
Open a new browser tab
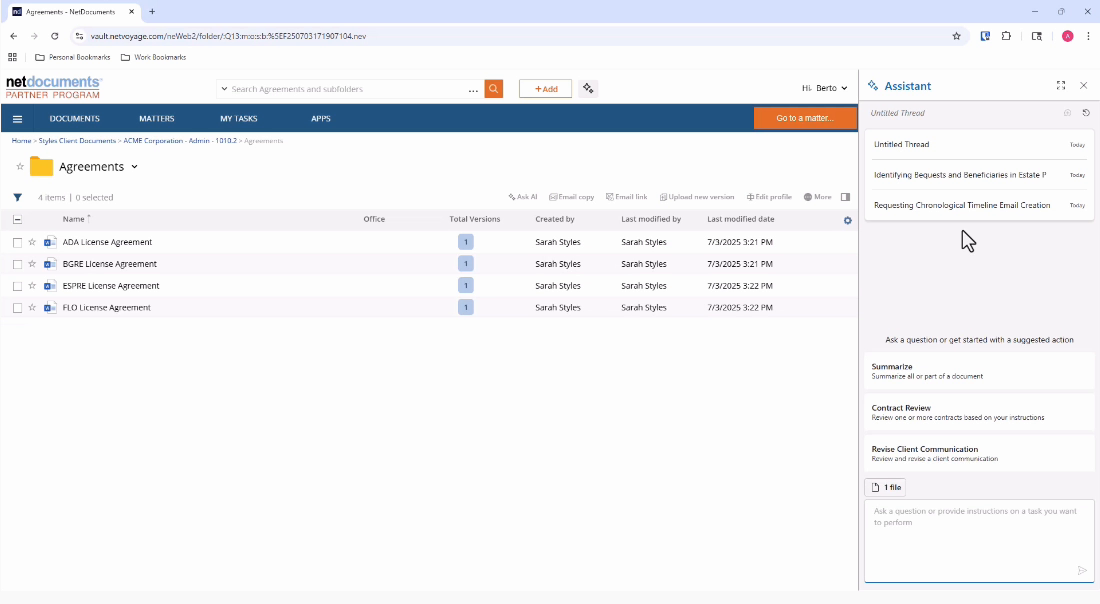(x=152, y=12)
